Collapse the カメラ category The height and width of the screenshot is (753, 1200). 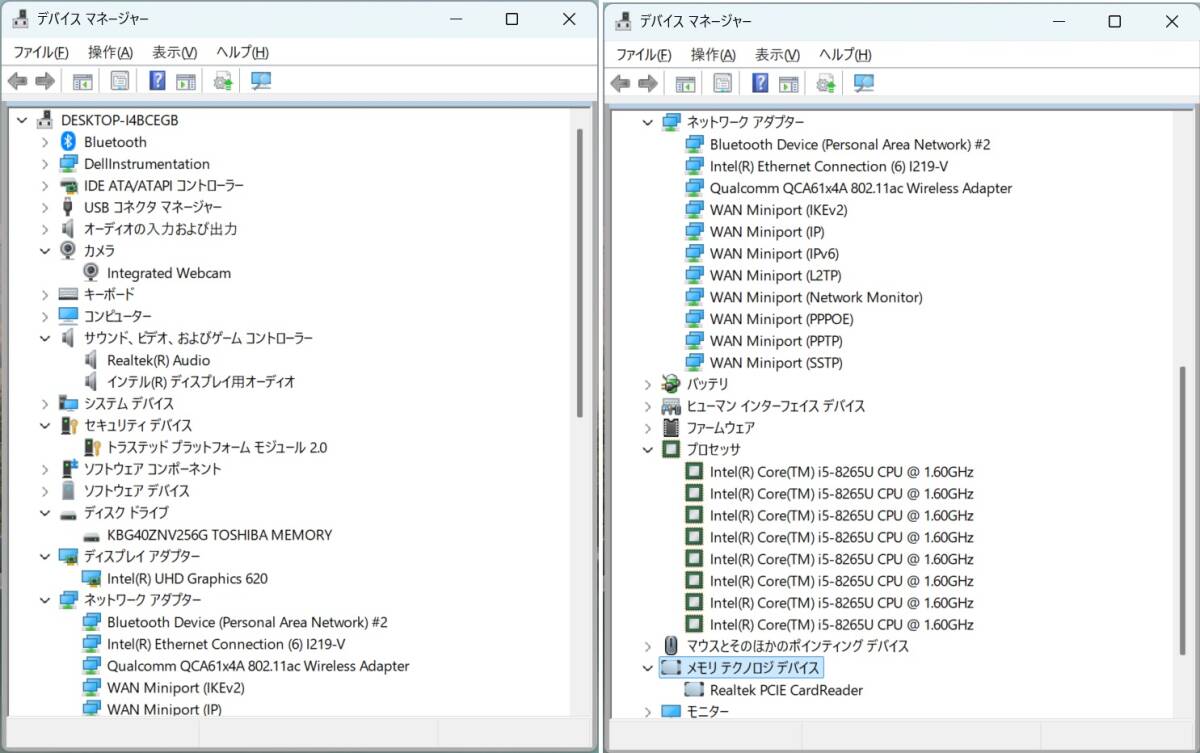click(45, 251)
